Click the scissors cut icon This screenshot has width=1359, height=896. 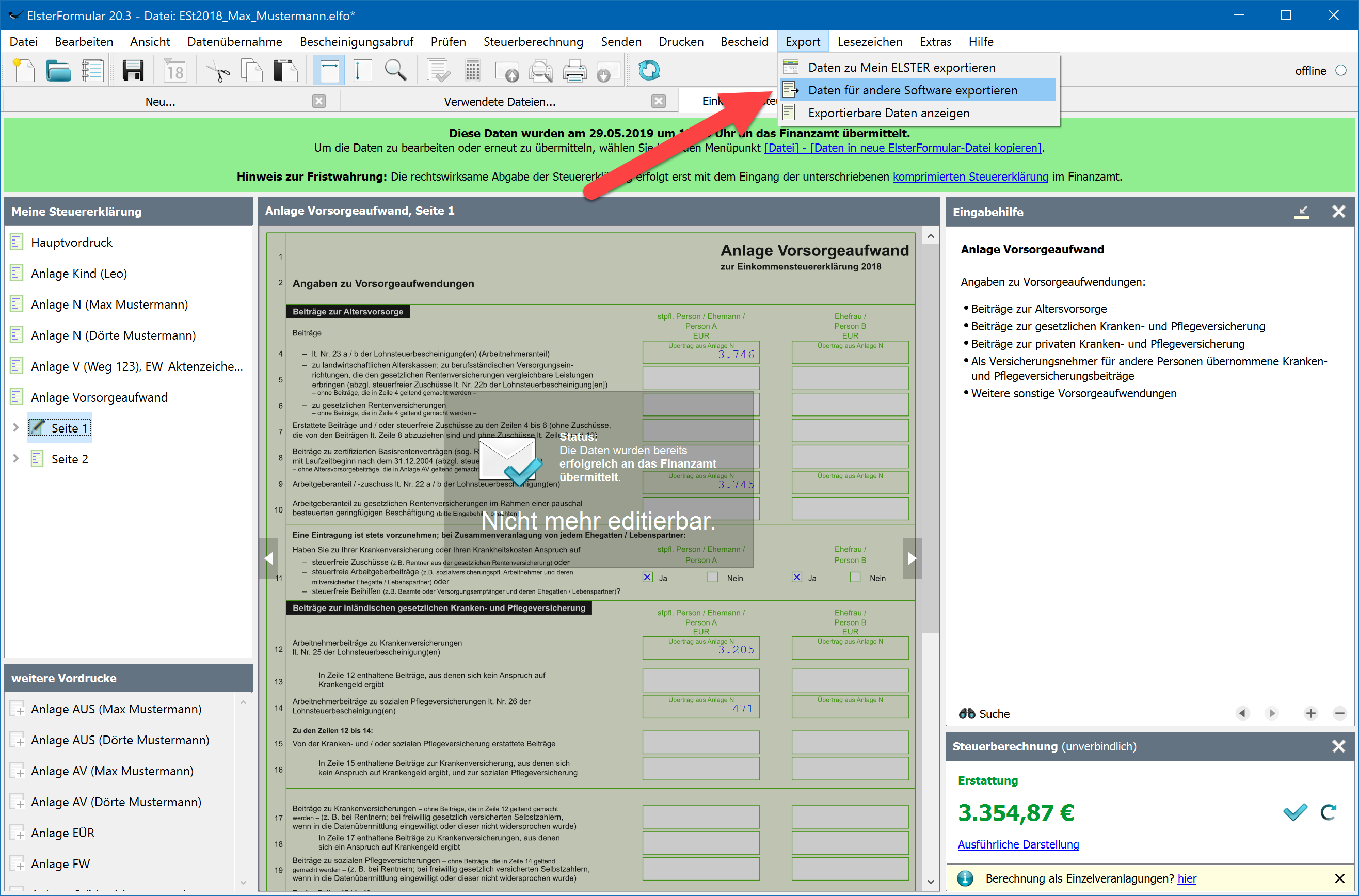(x=218, y=71)
